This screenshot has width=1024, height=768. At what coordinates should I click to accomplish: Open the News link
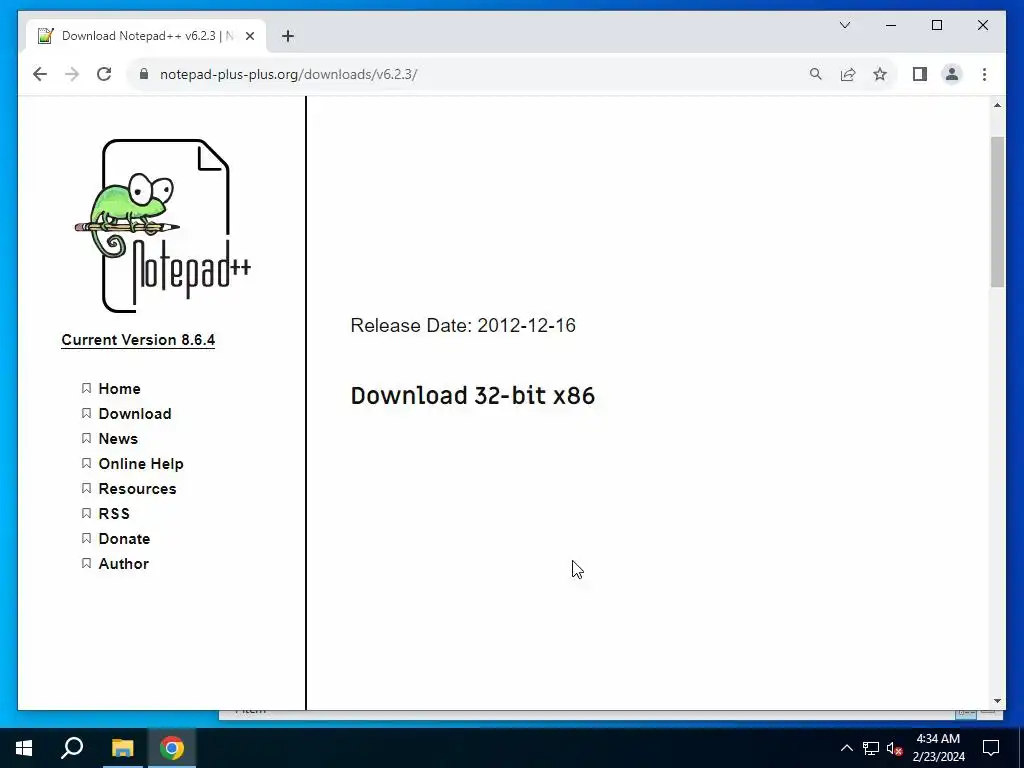(118, 439)
